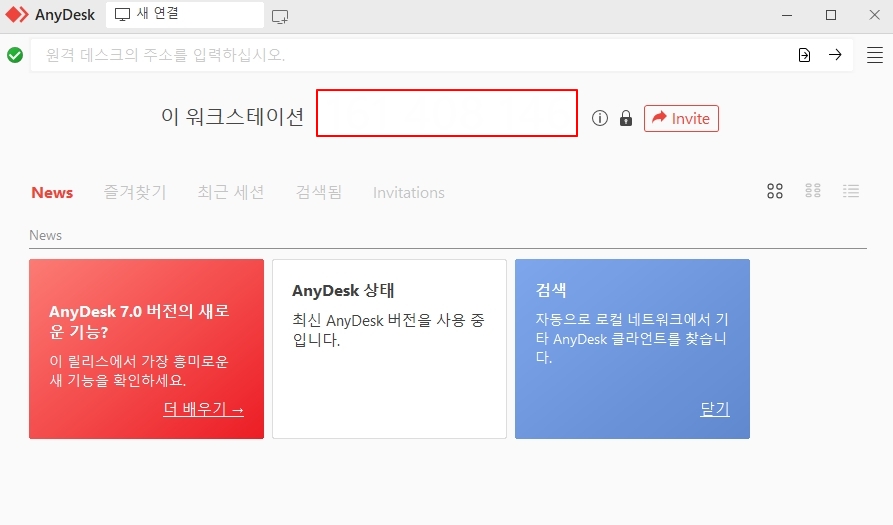Click the green connection status checkmark
893x525 pixels.
(x=15, y=55)
